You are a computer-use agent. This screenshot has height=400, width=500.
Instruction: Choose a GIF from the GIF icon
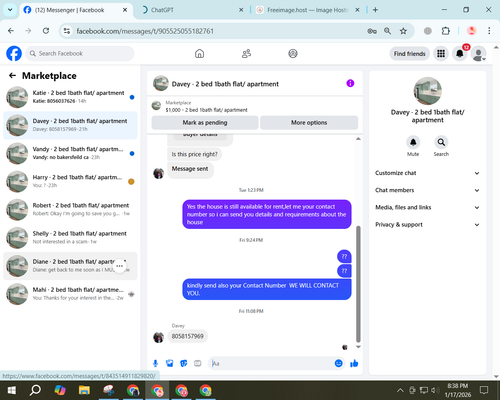tap(198, 363)
